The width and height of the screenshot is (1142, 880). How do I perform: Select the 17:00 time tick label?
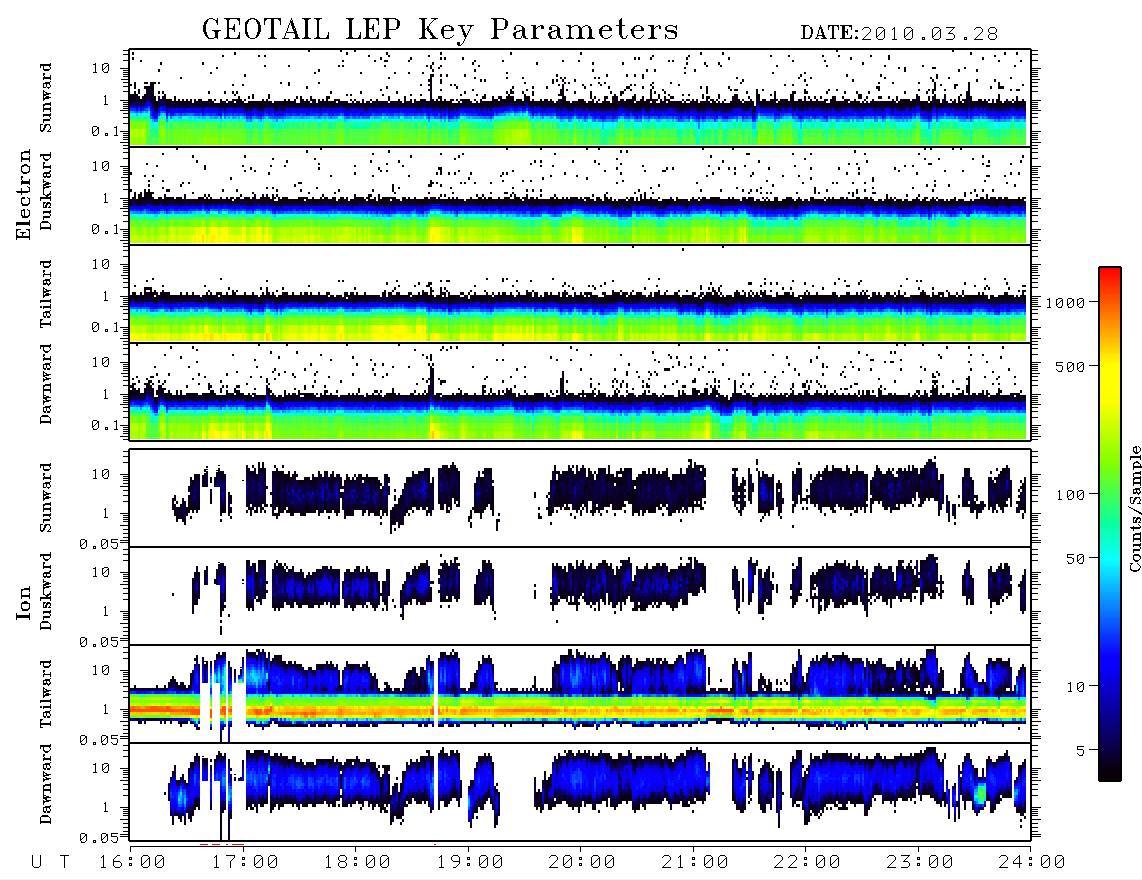click(244, 863)
